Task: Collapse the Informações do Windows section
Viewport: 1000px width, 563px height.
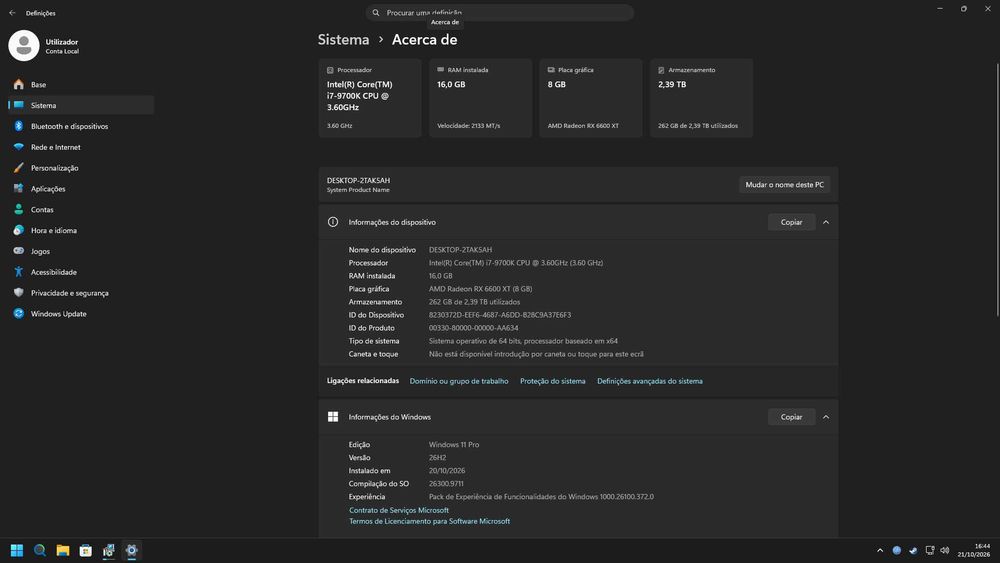Action: [x=826, y=417]
